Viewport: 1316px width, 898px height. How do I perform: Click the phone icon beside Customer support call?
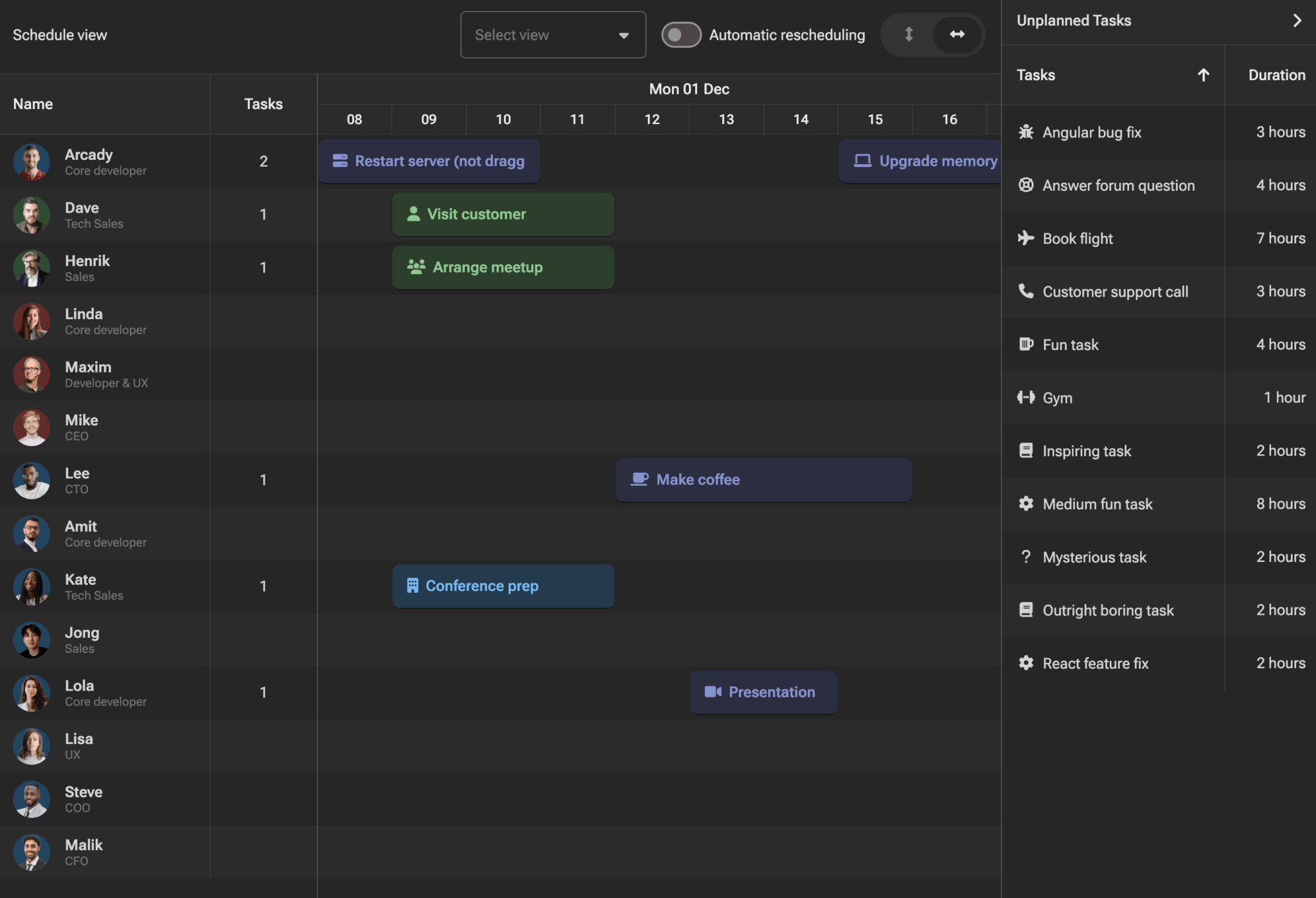(1026, 292)
